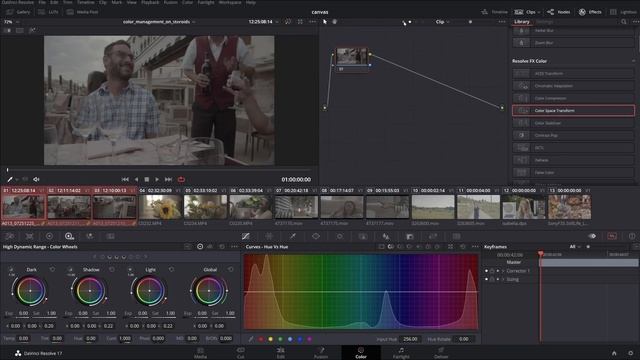The image size is (640, 360).
Task: Select clip 10 thumbnail in the timeline
Action: tap(433, 207)
